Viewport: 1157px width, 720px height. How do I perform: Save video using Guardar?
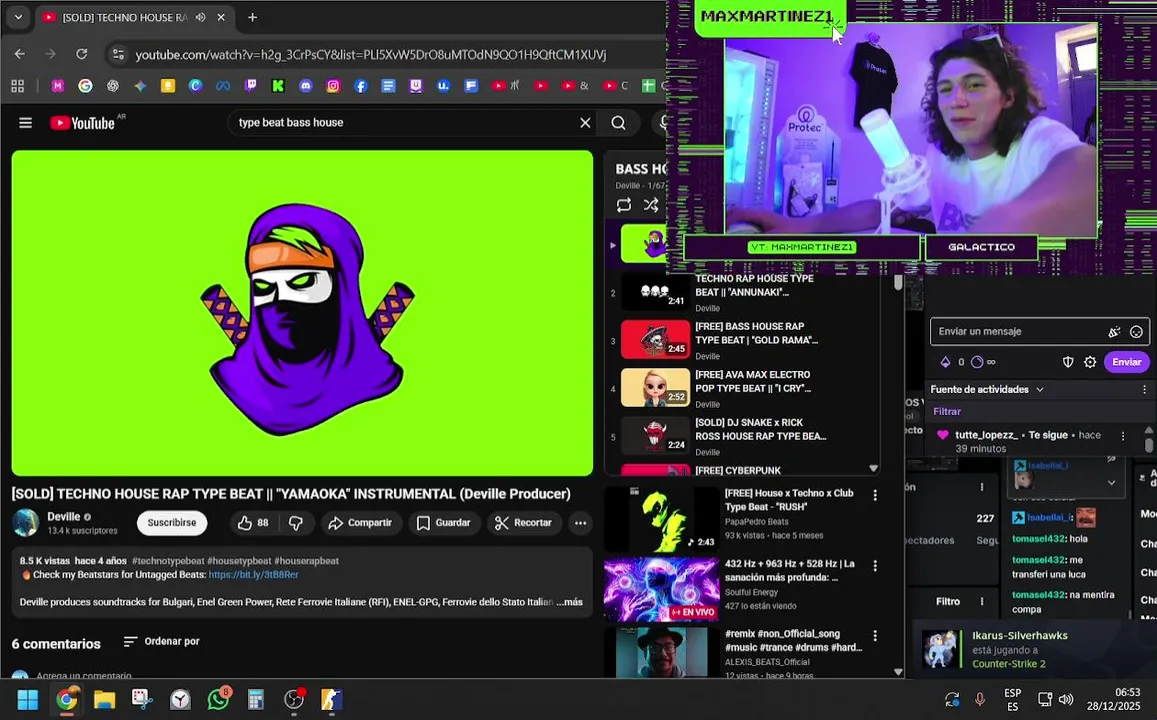(443, 522)
